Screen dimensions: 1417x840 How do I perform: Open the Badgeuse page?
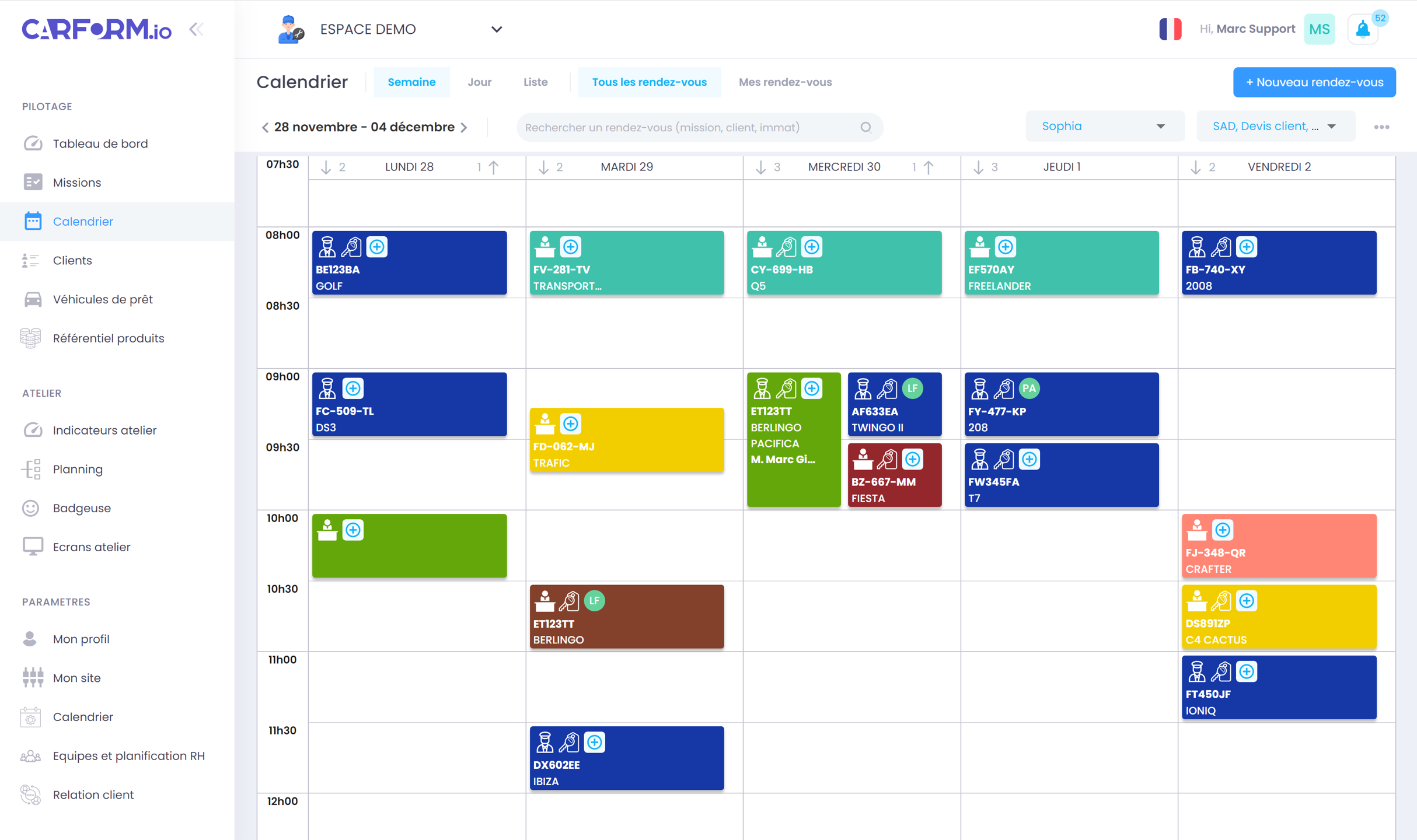click(81, 508)
